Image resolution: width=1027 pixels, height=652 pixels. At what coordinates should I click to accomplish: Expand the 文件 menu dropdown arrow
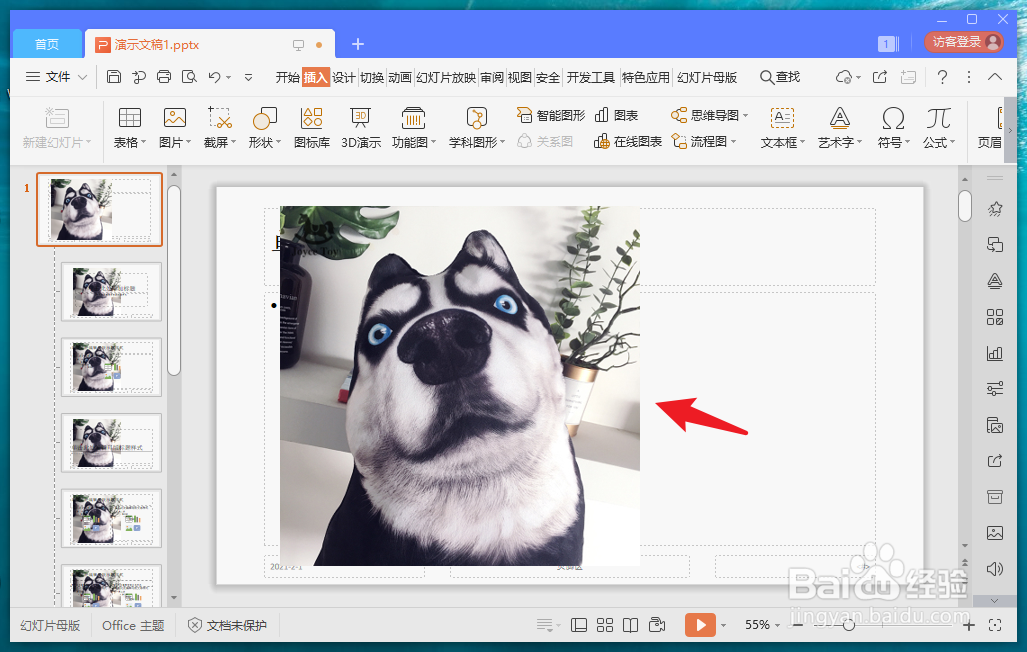(x=83, y=77)
